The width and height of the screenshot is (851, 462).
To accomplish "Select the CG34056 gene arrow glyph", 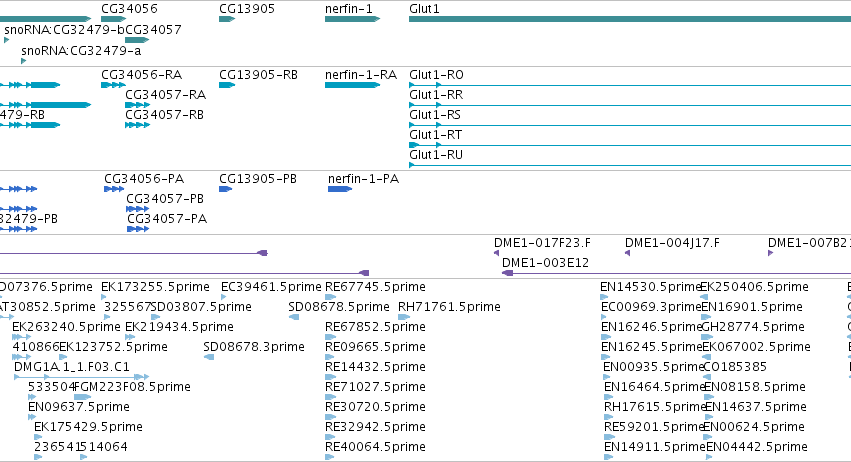I will pos(113,20).
